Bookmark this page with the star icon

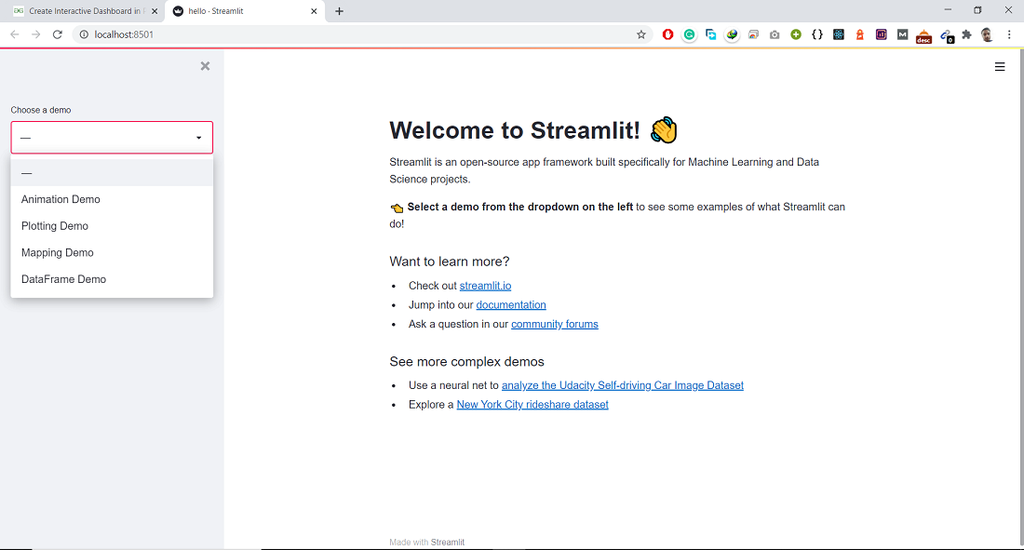point(641,35)
